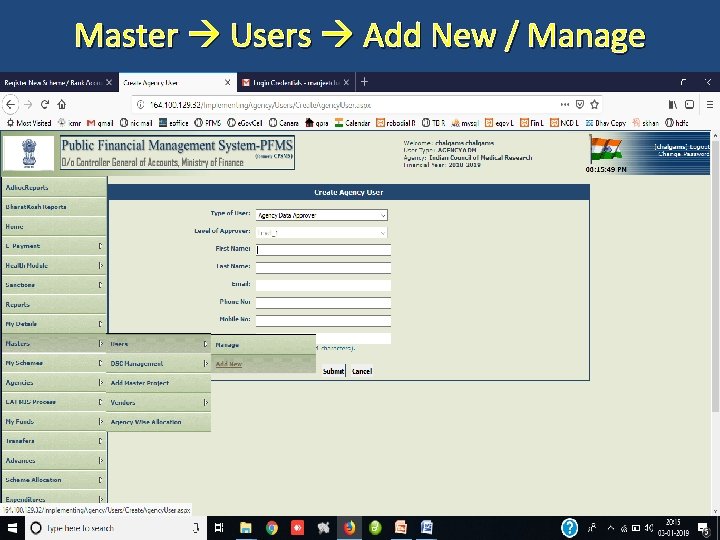Viewport: 720px width, 540px height.
Task: Expand My Schemes sidebar menu
Action: click(54, 363)
